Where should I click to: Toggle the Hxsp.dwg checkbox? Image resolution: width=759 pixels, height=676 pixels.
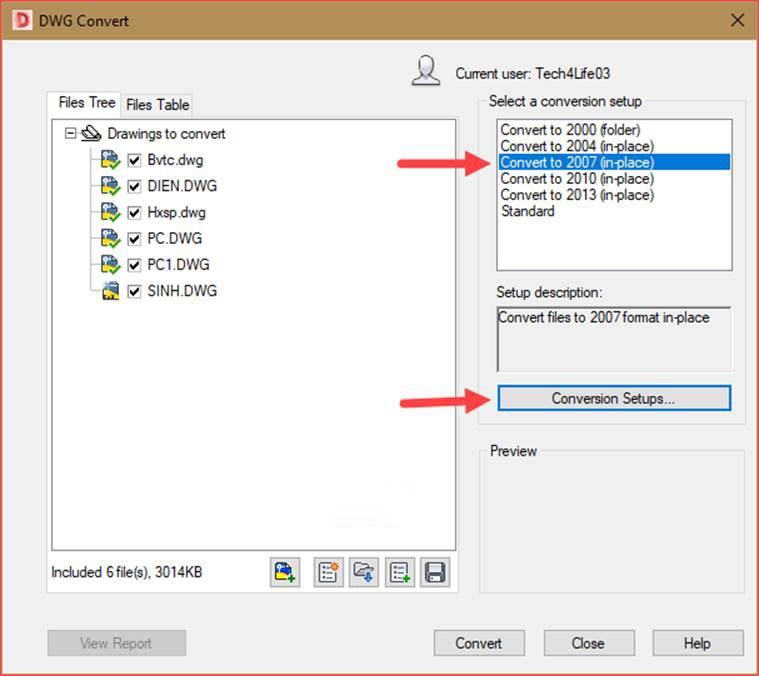tap(134, 212)
